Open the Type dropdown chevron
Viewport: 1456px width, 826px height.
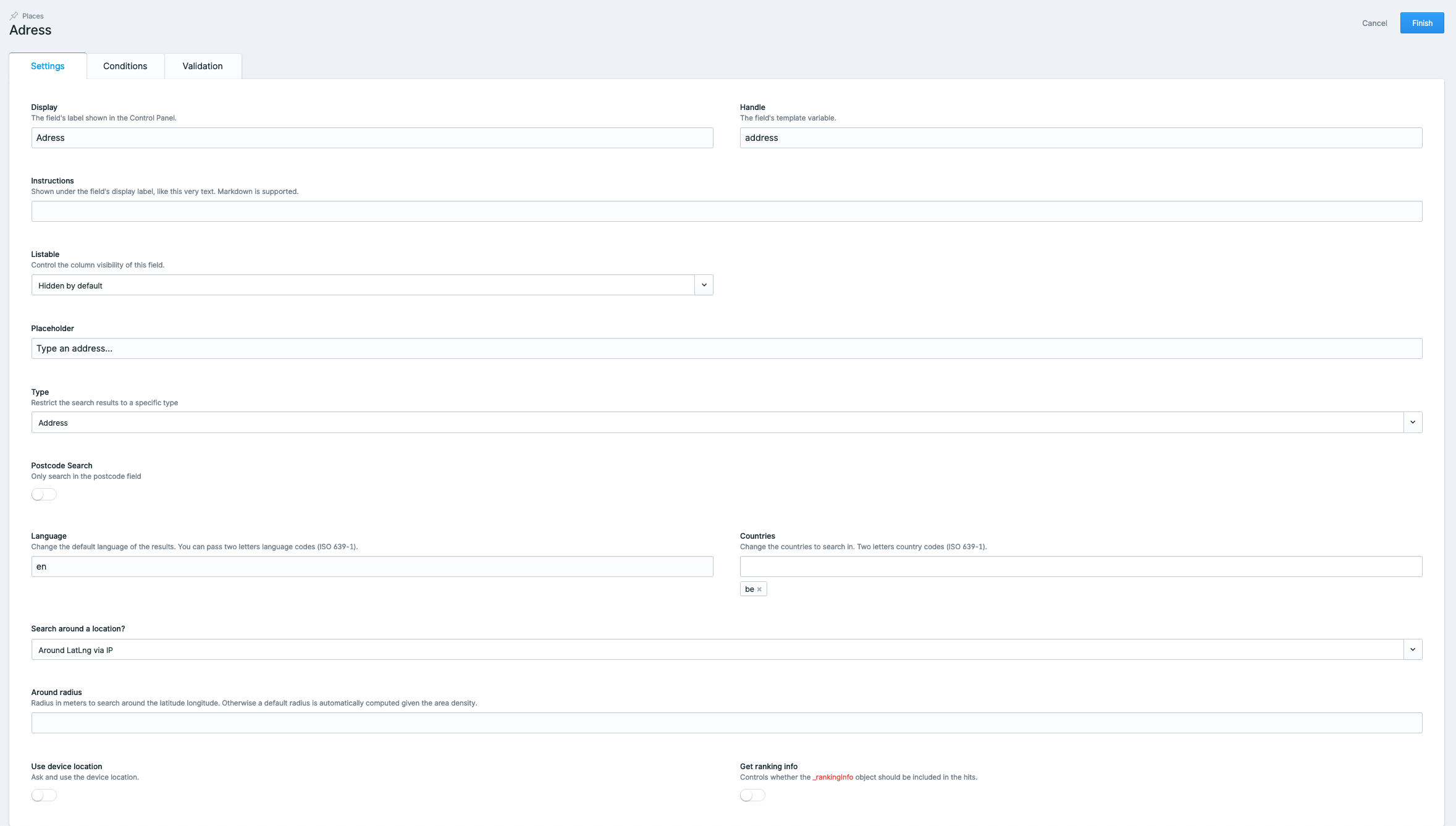1412,423
